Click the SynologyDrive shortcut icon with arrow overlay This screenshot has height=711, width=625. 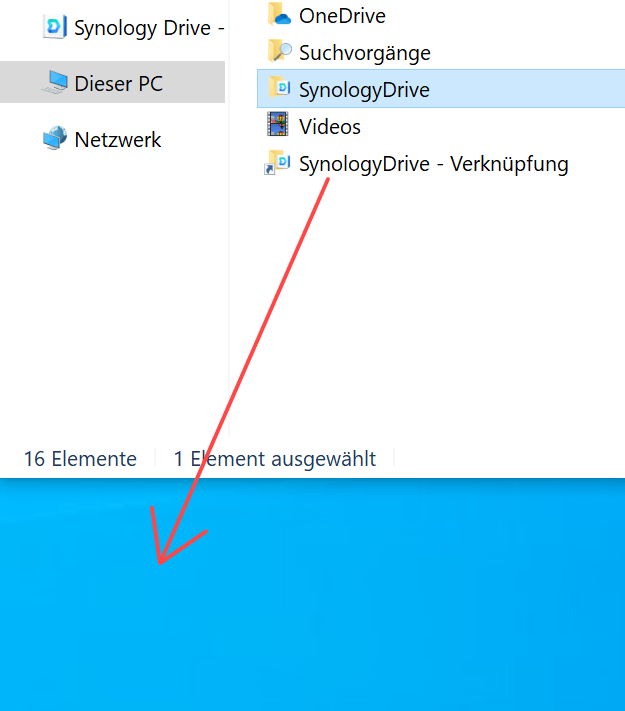(x=278, y=162)
